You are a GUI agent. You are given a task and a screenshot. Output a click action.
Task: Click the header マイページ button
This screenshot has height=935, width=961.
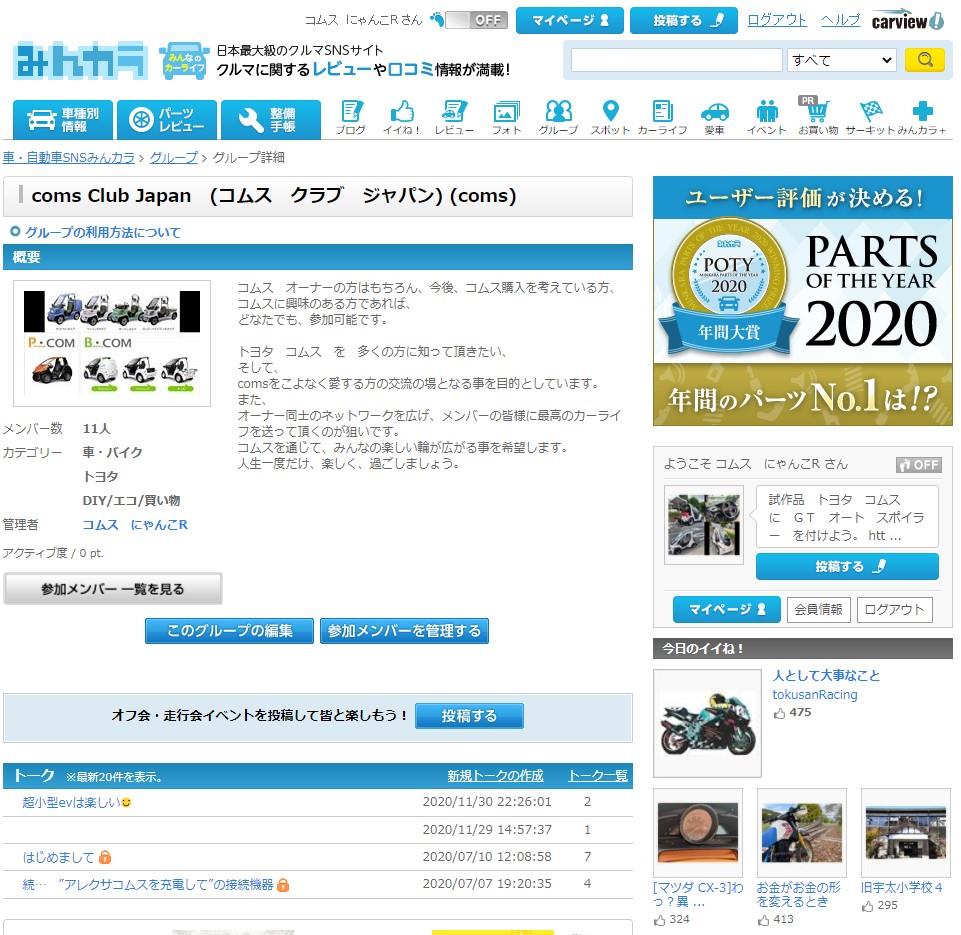pos(570,20)
